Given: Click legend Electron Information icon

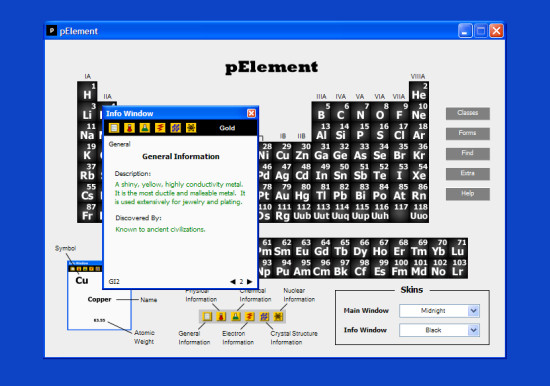Looking at the screenshot, I should point(250,317).
